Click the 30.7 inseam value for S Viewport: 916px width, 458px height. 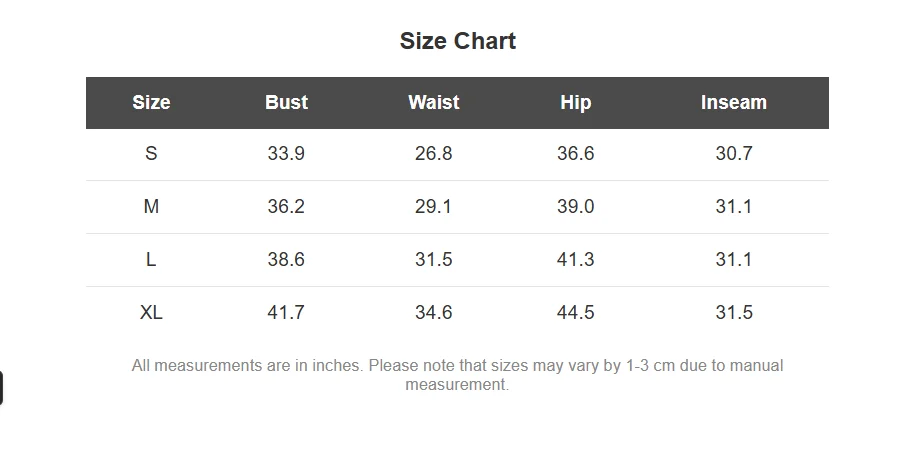coord(733,154)
